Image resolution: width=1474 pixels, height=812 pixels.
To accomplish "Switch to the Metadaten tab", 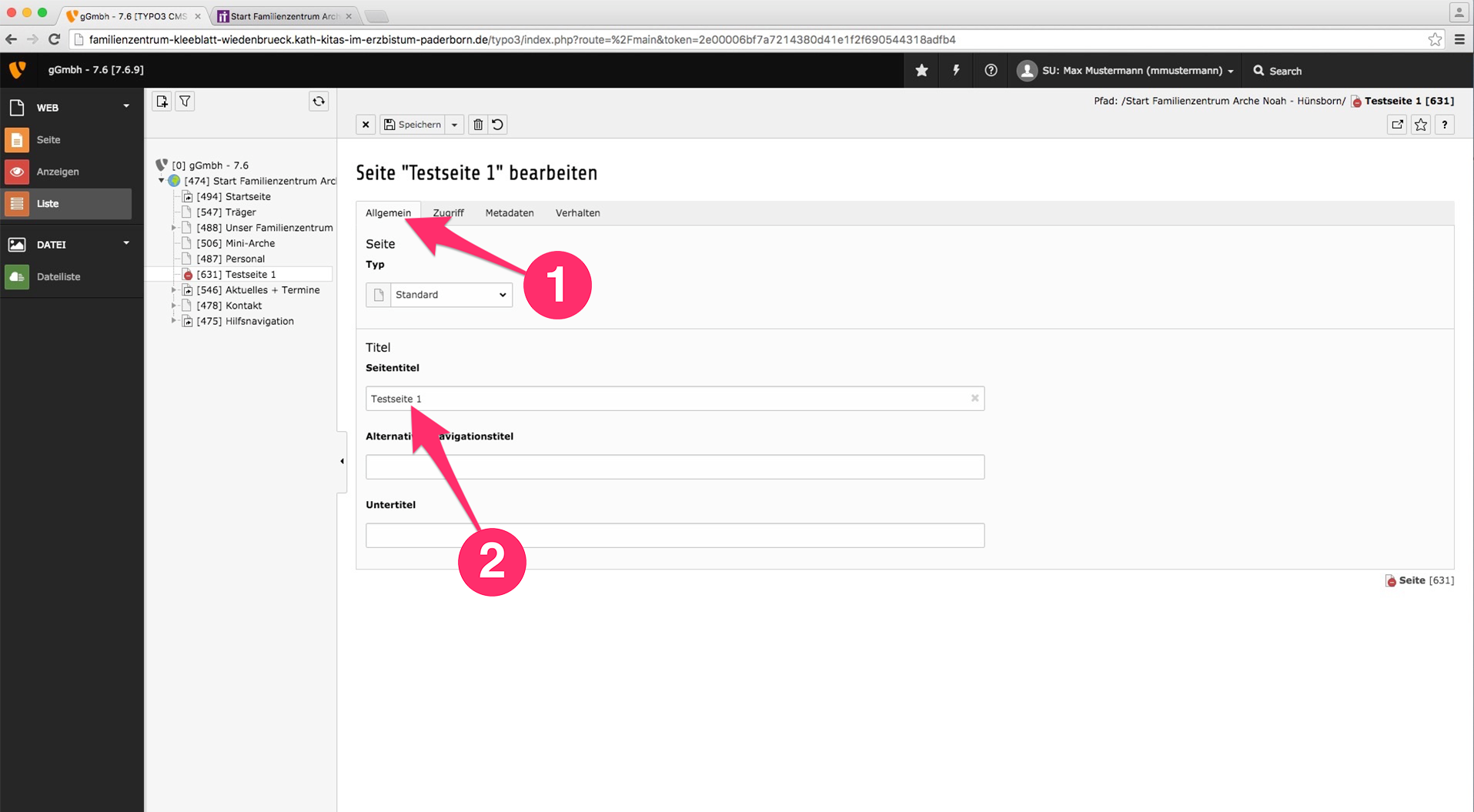I will click(509, 213).
